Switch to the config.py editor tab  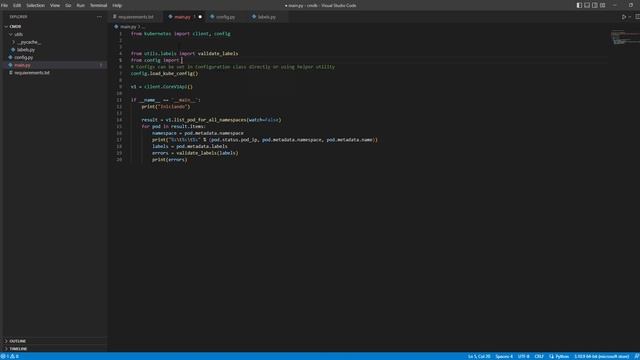pos(225,17)
